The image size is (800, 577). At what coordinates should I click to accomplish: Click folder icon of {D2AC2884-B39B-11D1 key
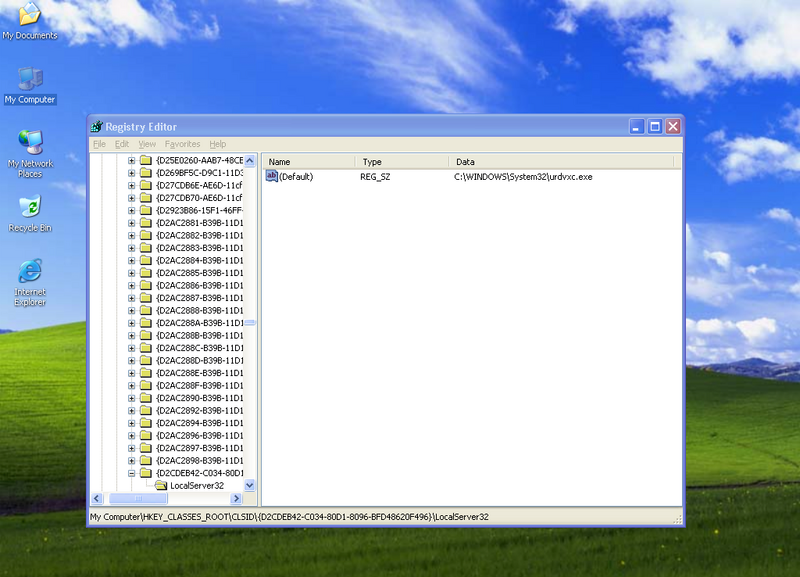tap(146, 260)
